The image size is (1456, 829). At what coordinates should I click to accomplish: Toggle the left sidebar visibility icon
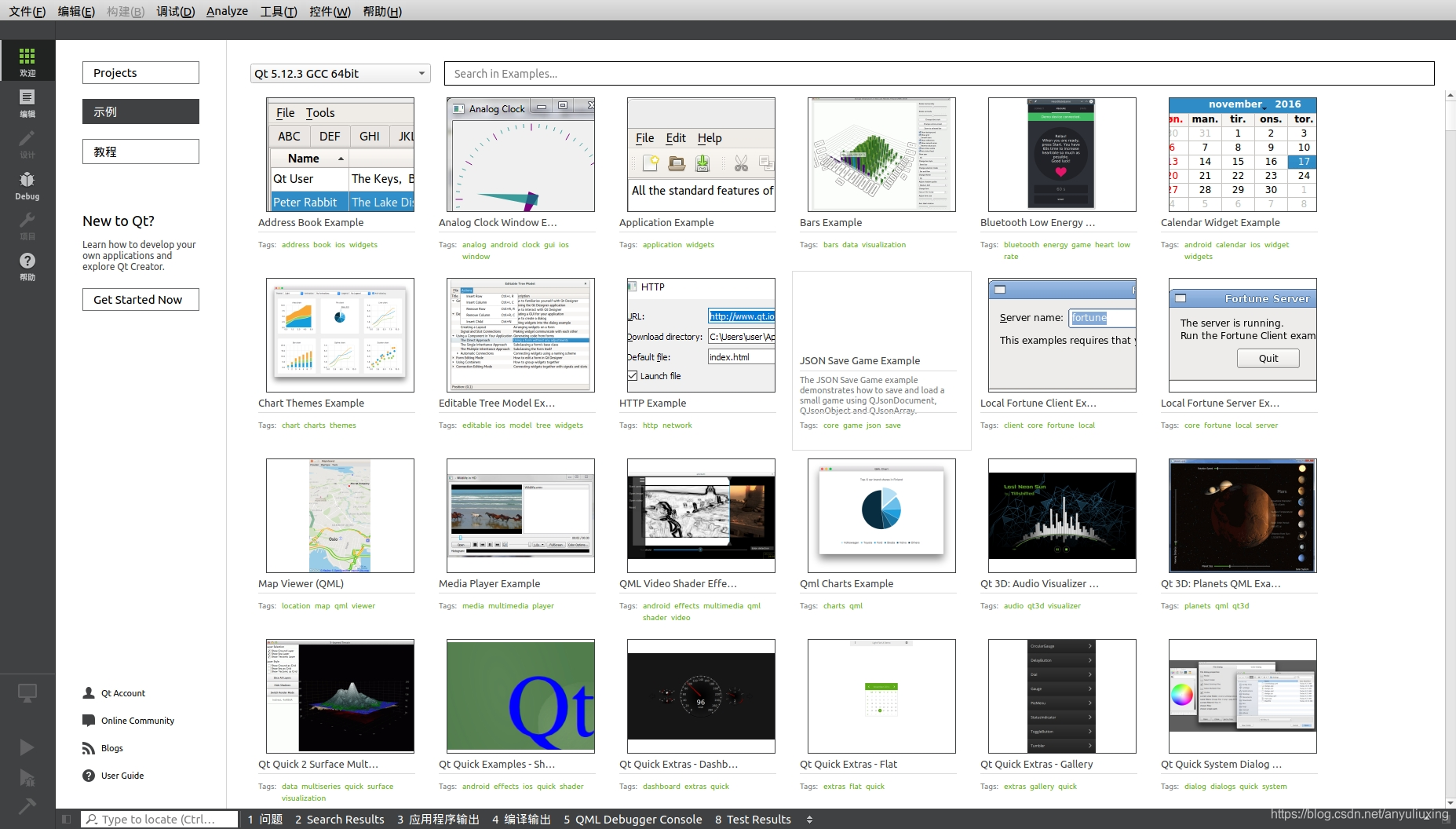(66, 819)
